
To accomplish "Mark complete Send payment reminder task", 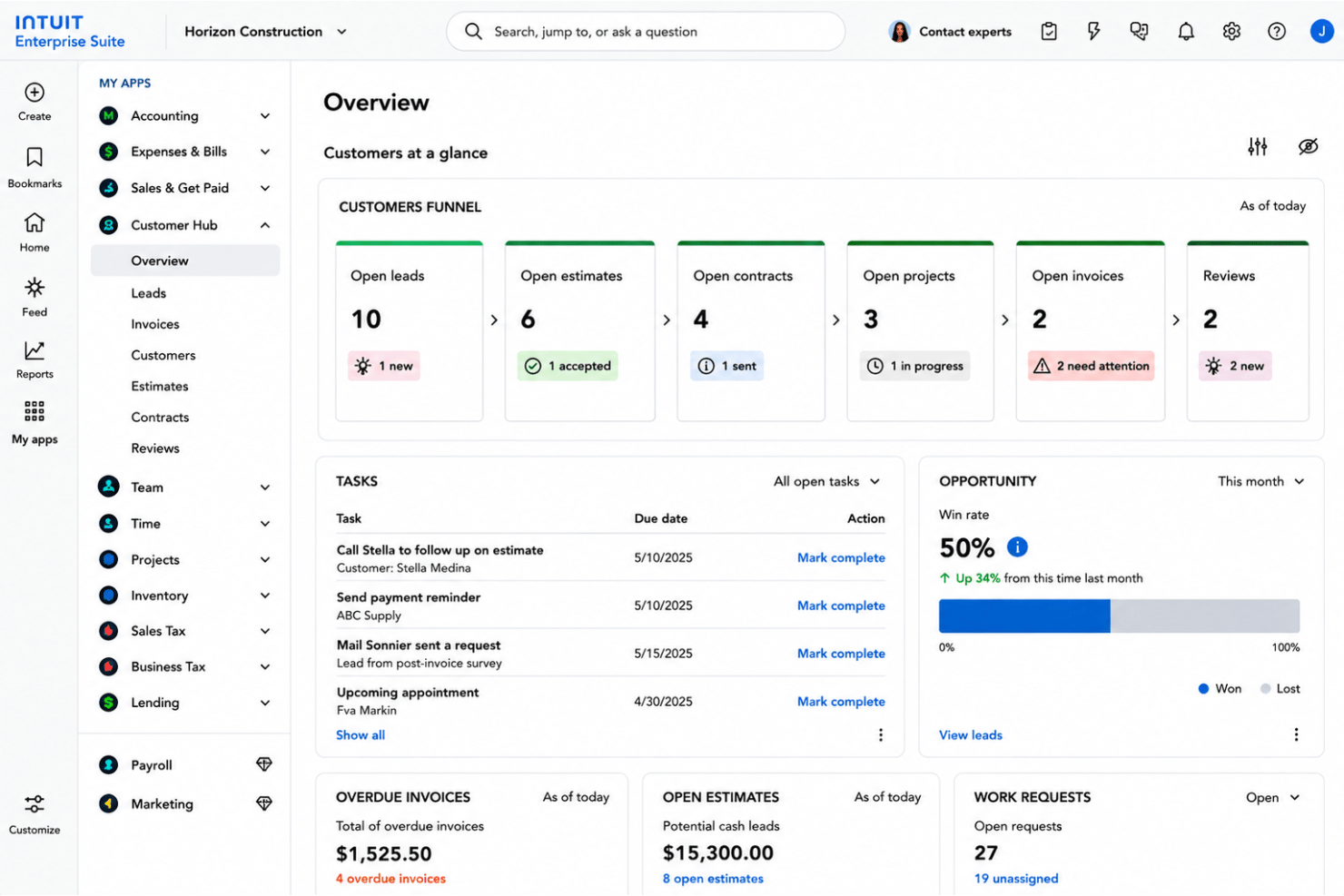I will tap(841, 606).
